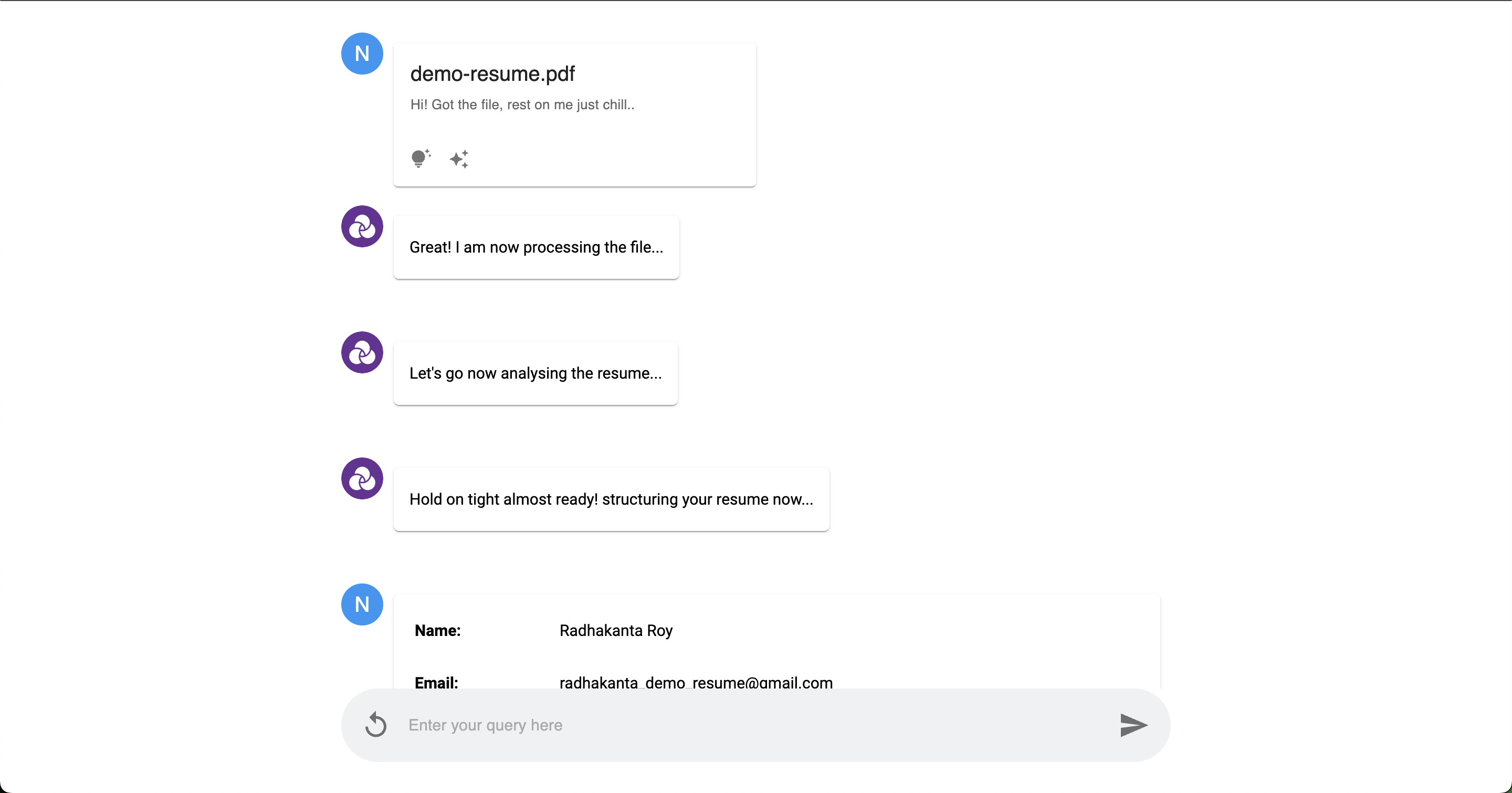Click the name Radhakanta Roy
The image size is (1512, 793).
click(x=616, y=630)
